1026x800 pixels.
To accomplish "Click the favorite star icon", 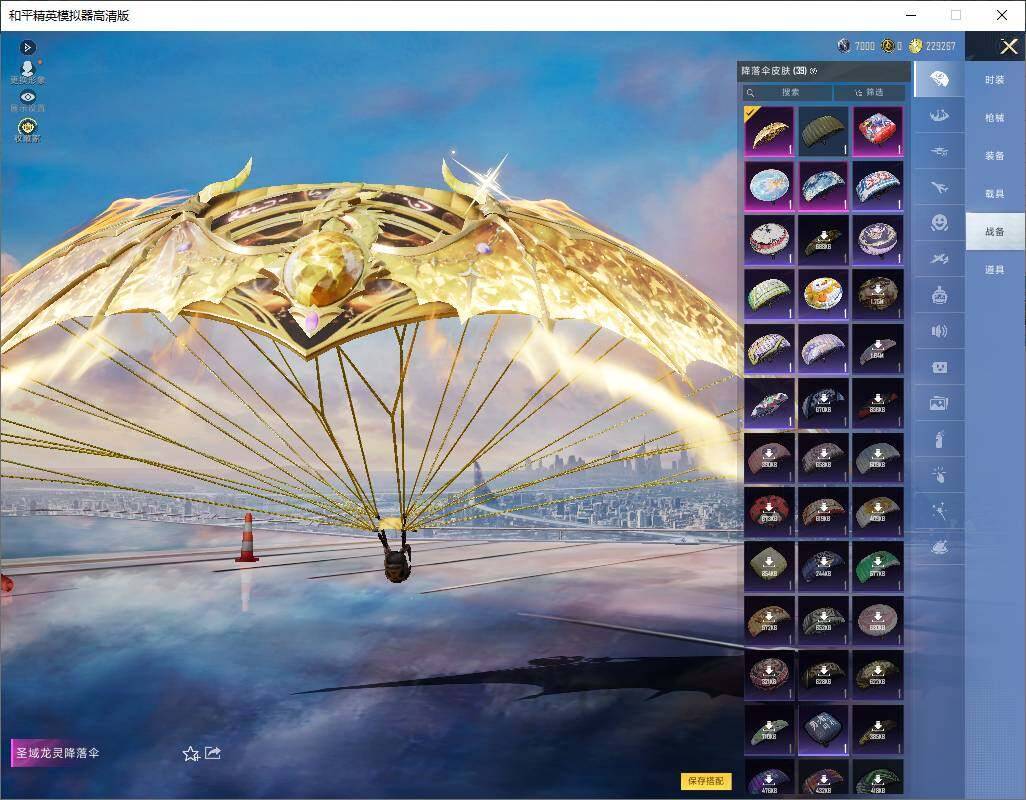I will tap(190, 754).
